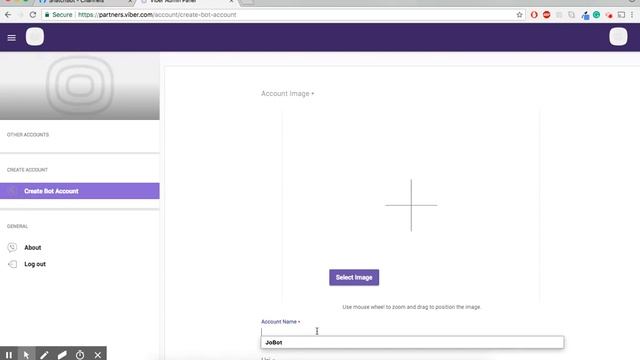Click the account banner image in the sidebar

pos(80,86)
